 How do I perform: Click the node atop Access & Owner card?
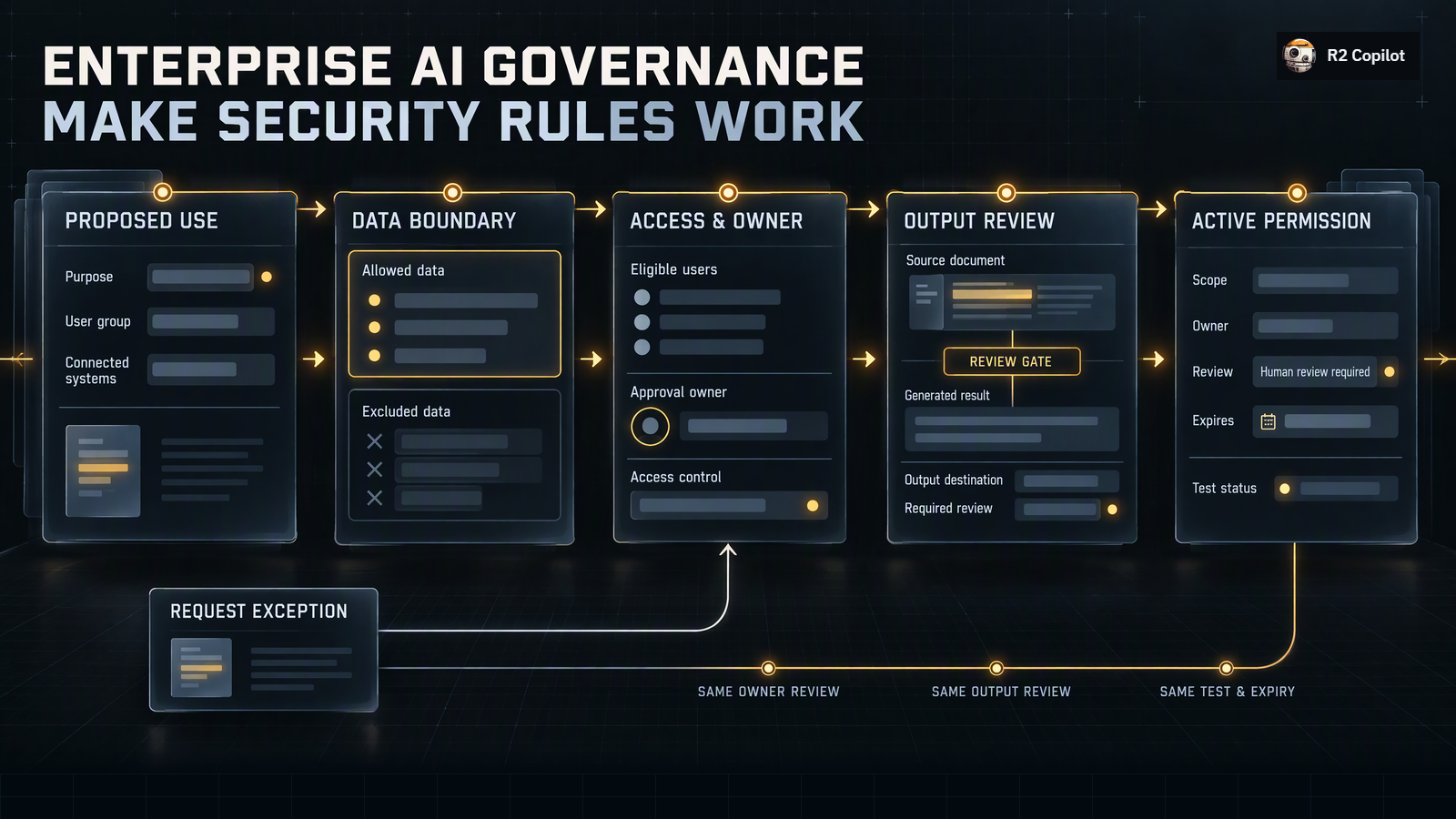click(728, 192)
